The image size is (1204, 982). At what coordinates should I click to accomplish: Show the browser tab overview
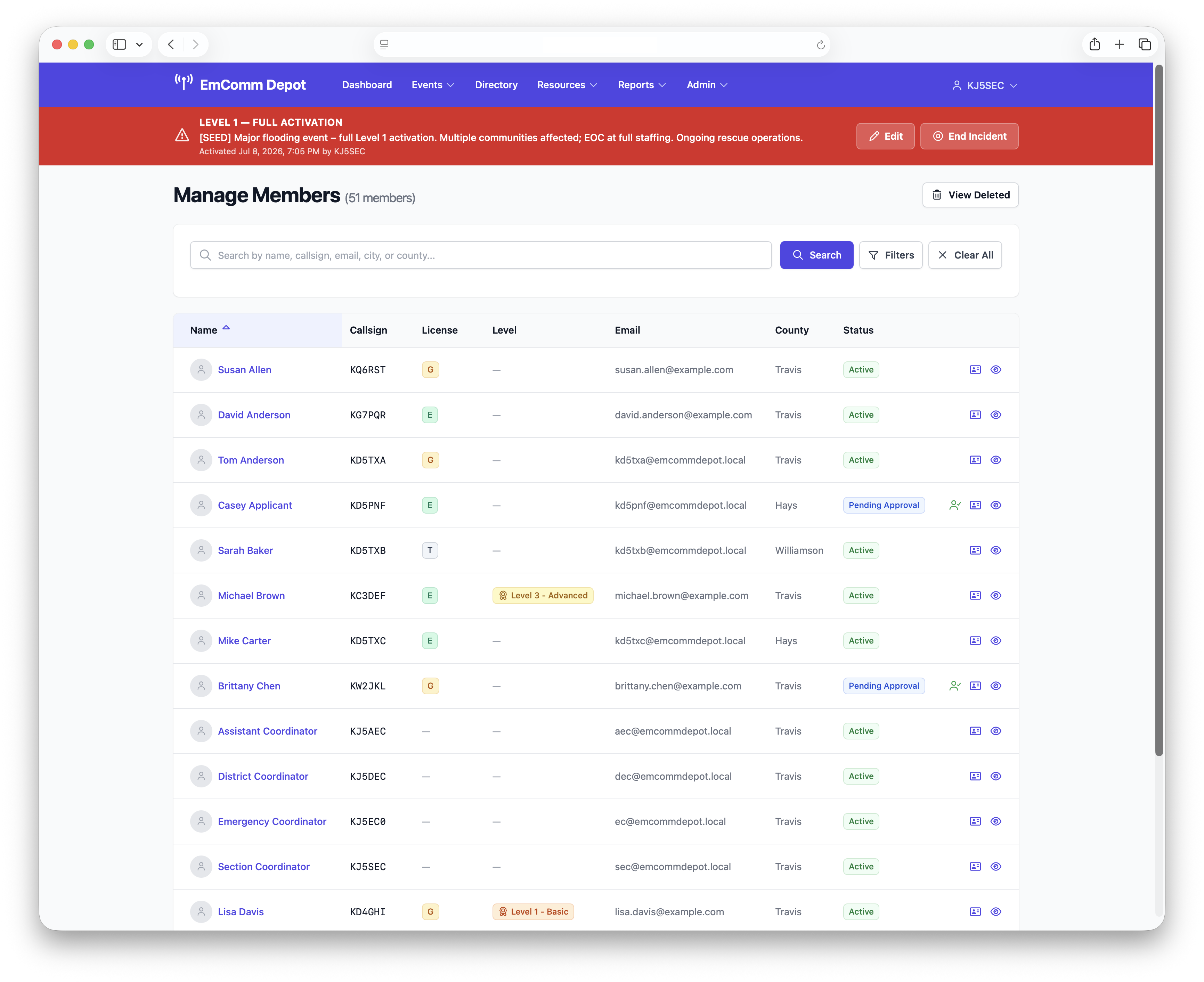click(x=1144, y=44)
